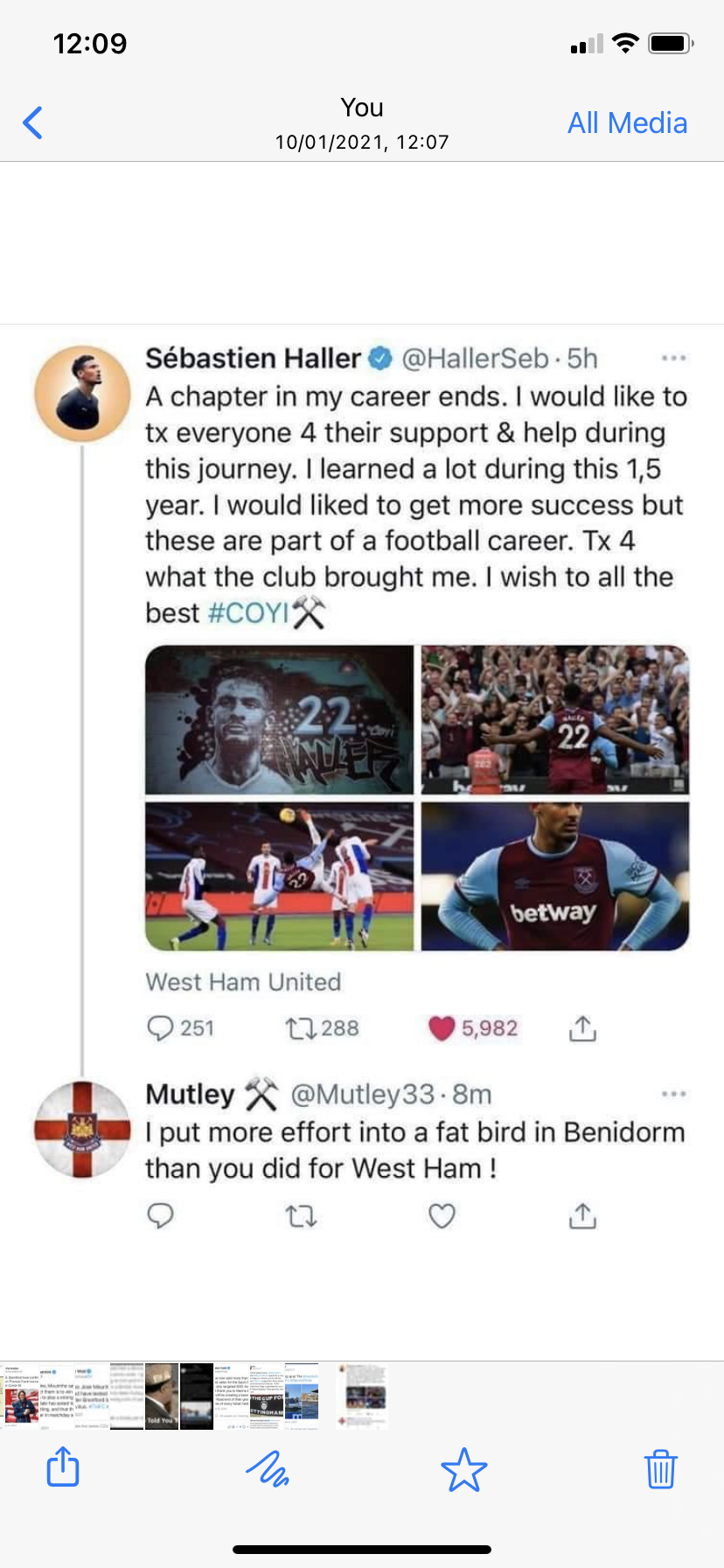Tap retweet icon under Mutley's reply
Image resolution: width=724 pixels, height=1568 pixels.
pos(302,1215)
